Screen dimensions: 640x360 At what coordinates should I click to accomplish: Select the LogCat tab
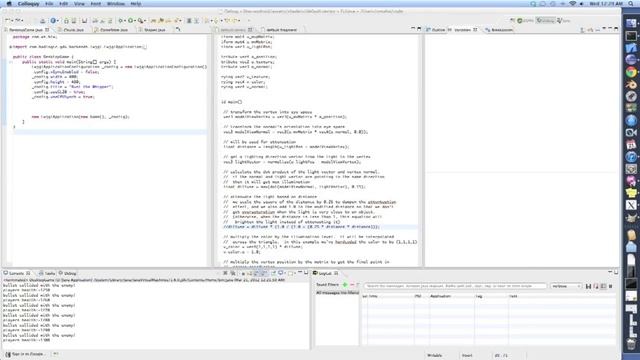[x=325, y=273]
